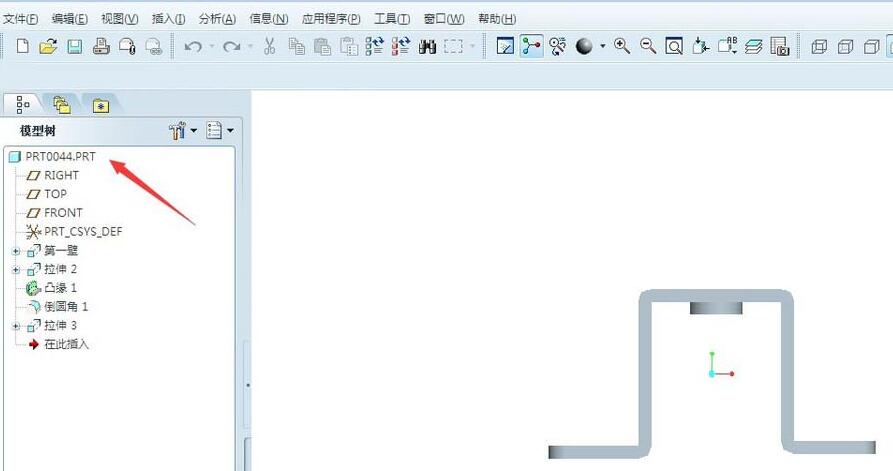Paste using the clipboard icon
Screen dimensions: 893x471
[322, 46]
